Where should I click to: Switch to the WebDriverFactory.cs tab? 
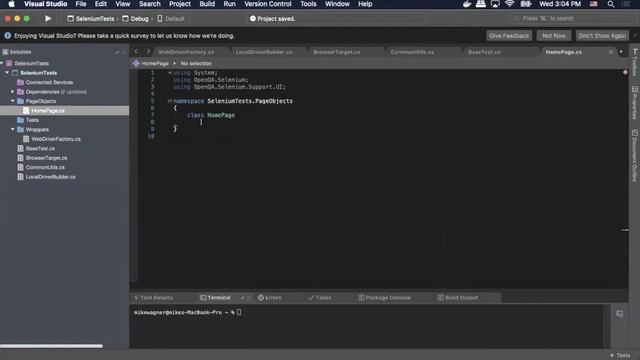186,52
